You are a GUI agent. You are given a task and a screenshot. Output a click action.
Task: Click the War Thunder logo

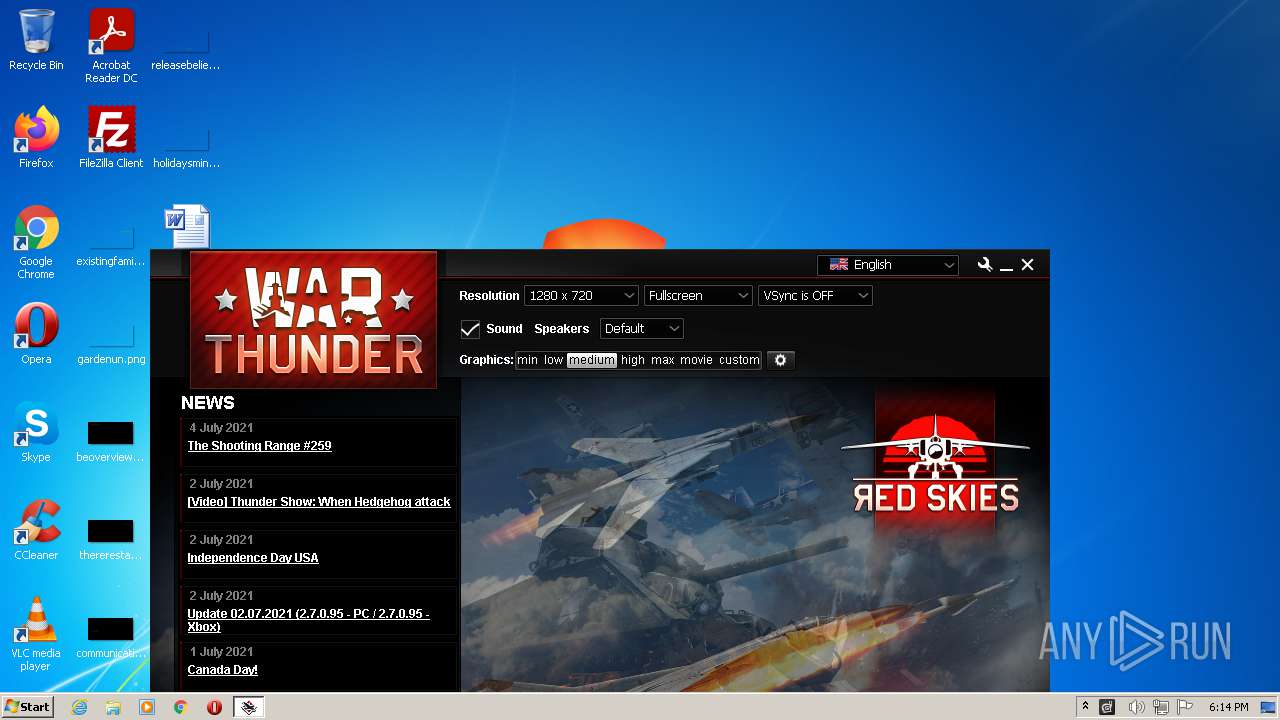coord(313,320)
